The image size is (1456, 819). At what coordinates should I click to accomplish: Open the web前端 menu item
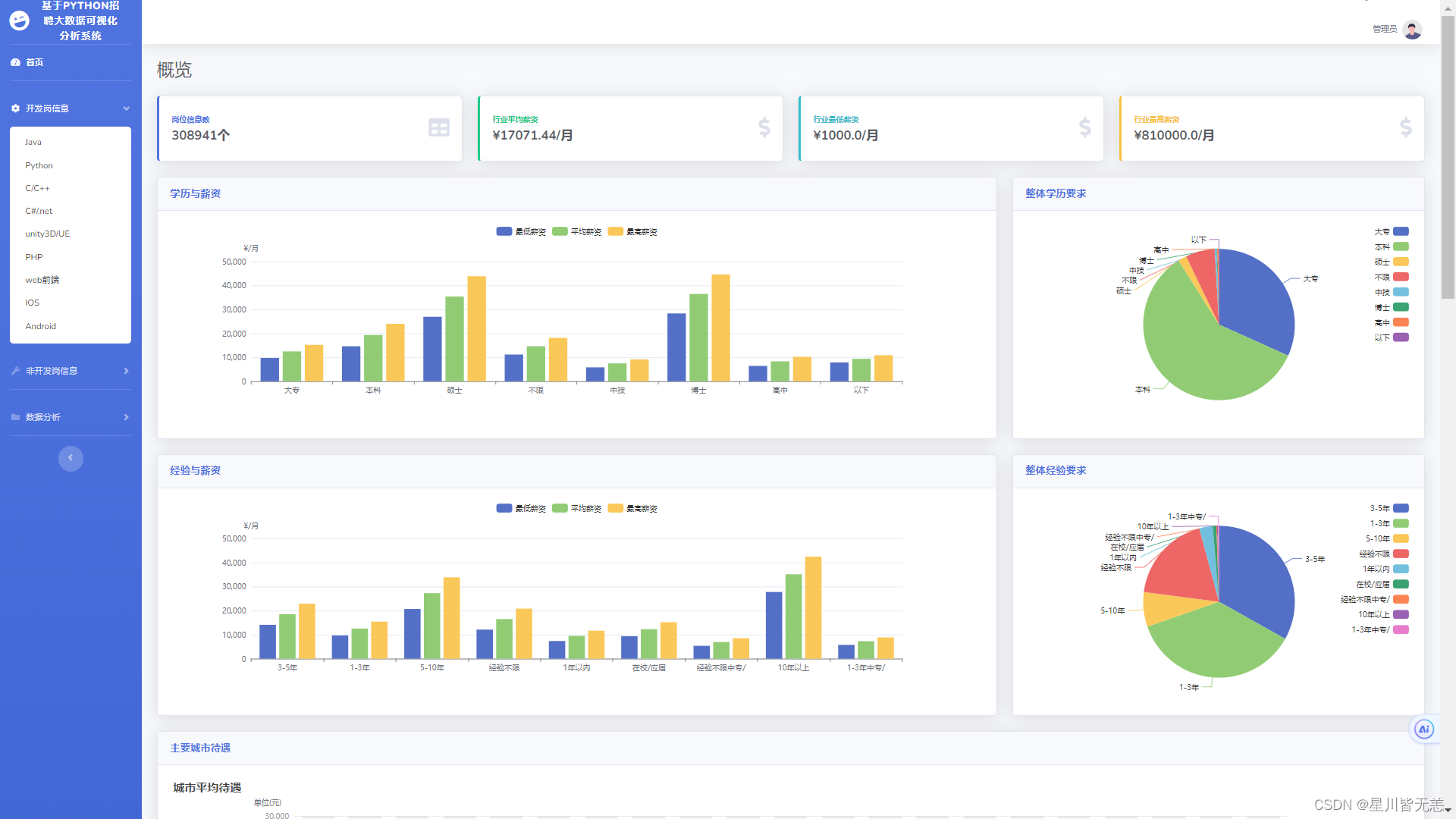[42, 280]
